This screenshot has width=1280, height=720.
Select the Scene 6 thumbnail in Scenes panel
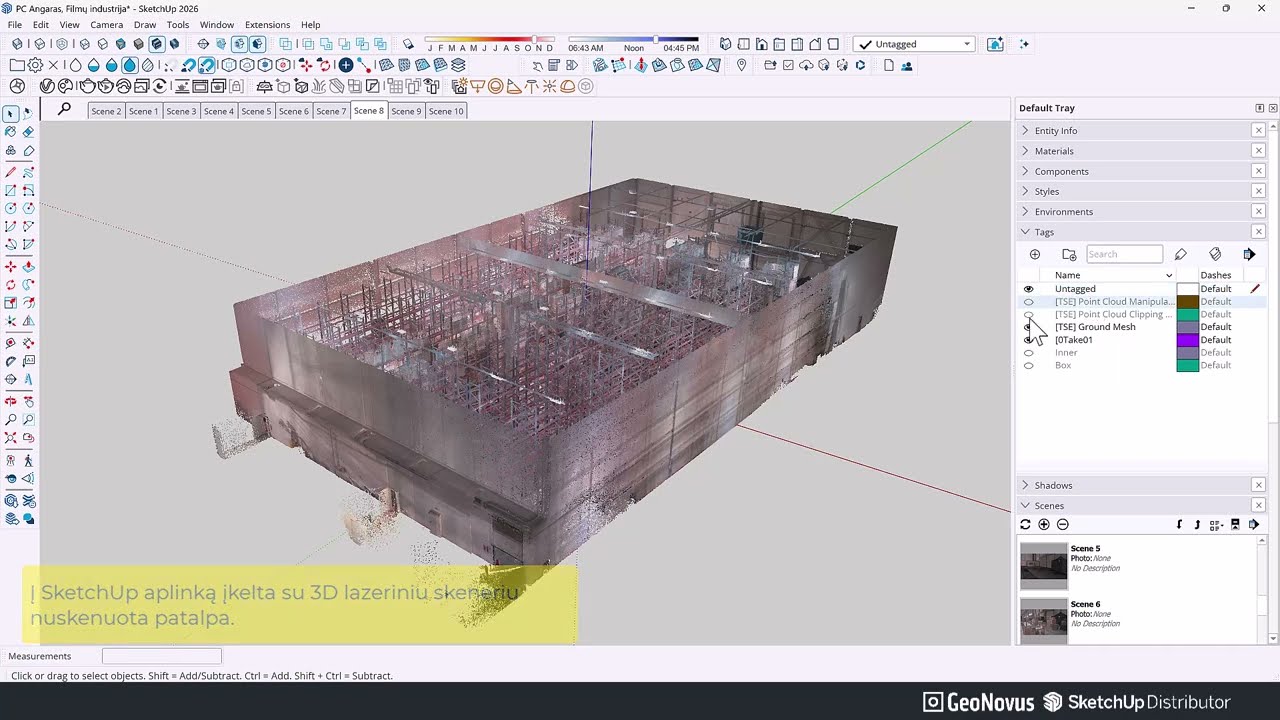click(1043, 621)
